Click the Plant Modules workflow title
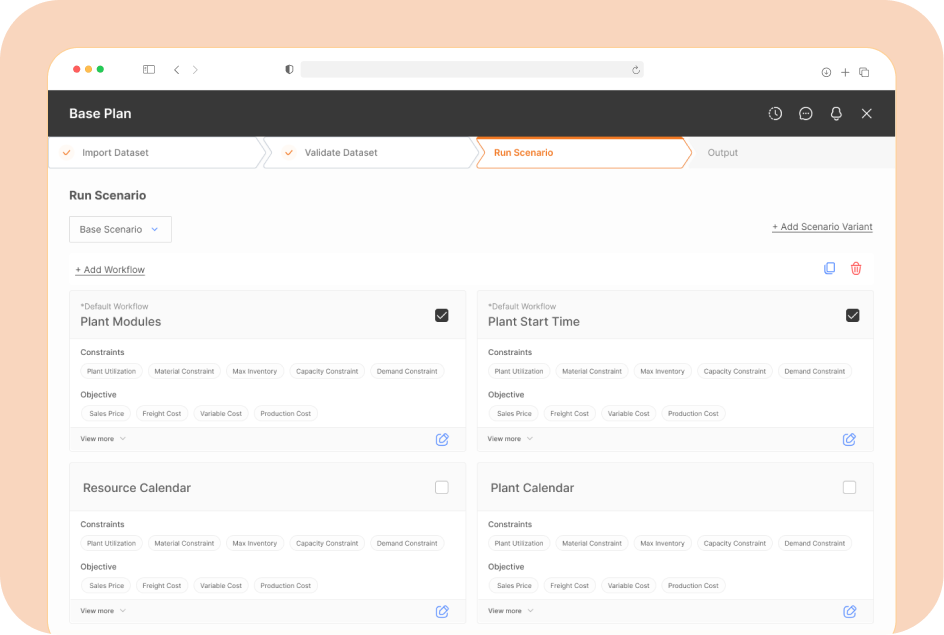This screenshot has height=635, width=944. click(x=120, y=321)
